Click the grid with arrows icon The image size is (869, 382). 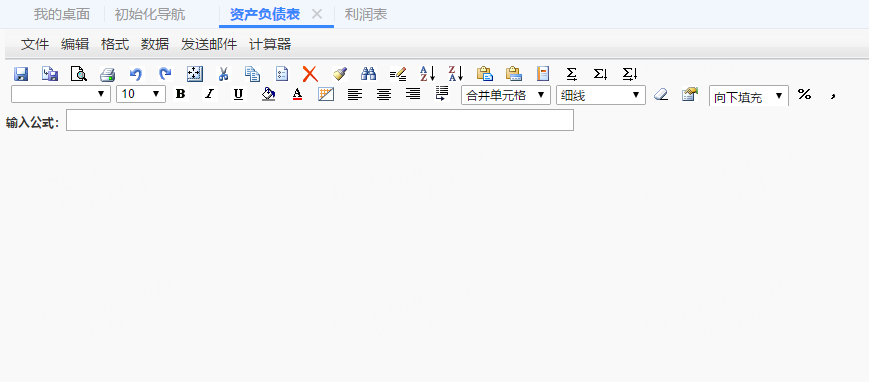click(195, 74)
